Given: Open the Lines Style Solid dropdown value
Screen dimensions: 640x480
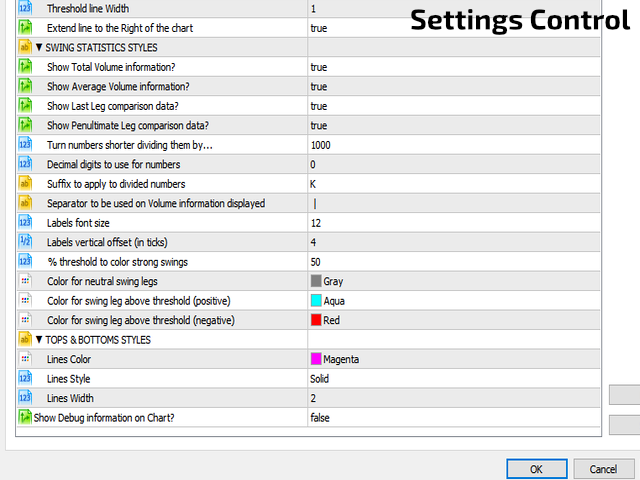Looking at the screenshot, I should tap(454, 378).
